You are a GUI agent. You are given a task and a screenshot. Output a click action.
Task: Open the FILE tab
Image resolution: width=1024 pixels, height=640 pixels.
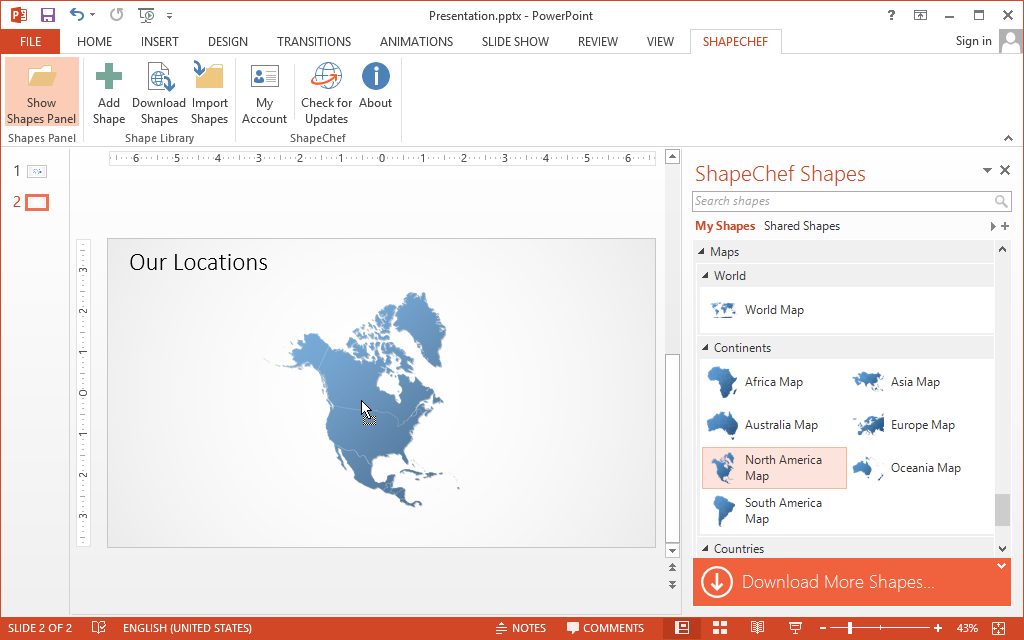click(x=30, y=42)
